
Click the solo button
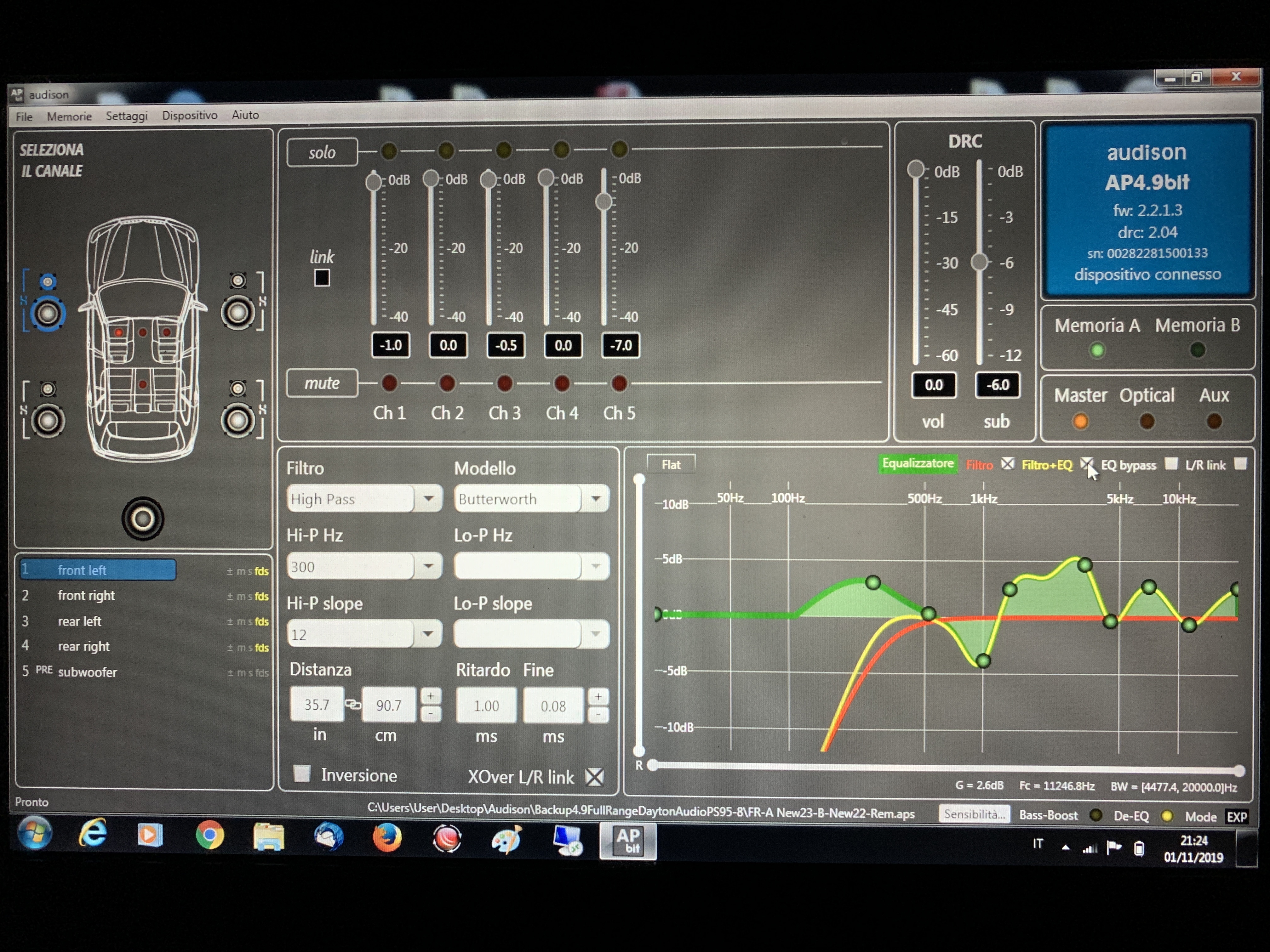tap(322, 153)
